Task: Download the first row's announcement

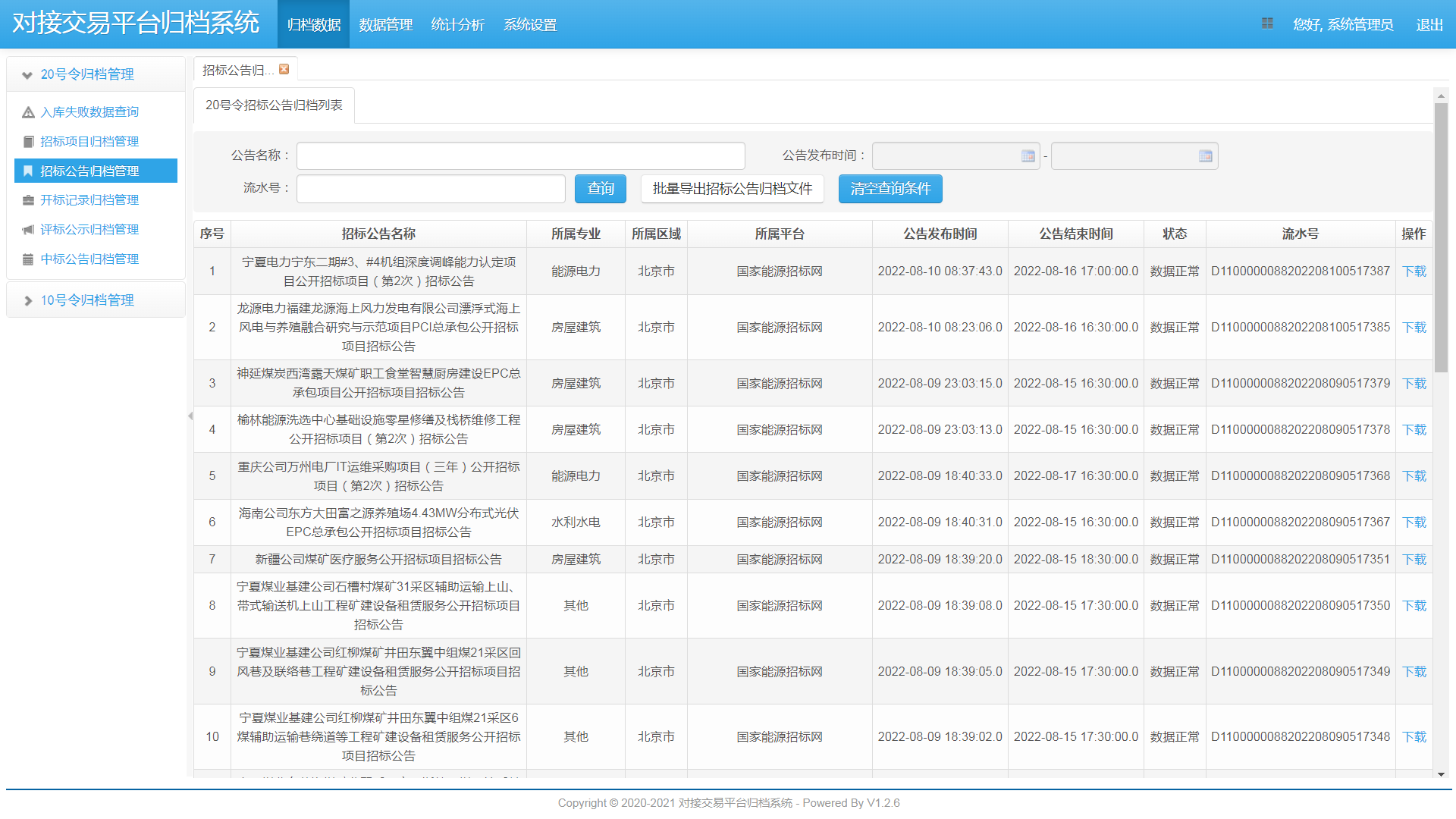Action: [1414, 271]
